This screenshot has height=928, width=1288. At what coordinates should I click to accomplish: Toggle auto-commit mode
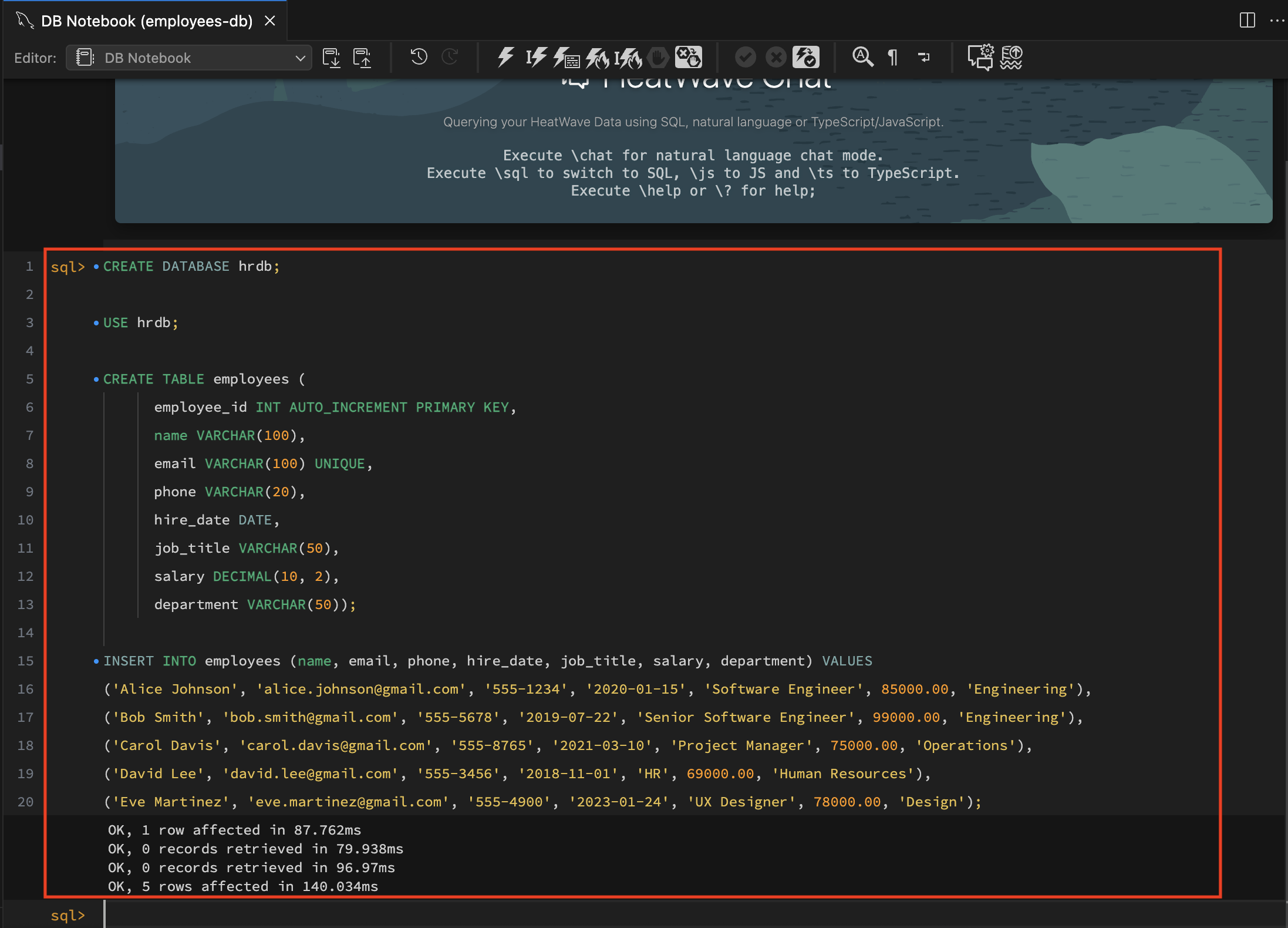(x=805, y=58)
